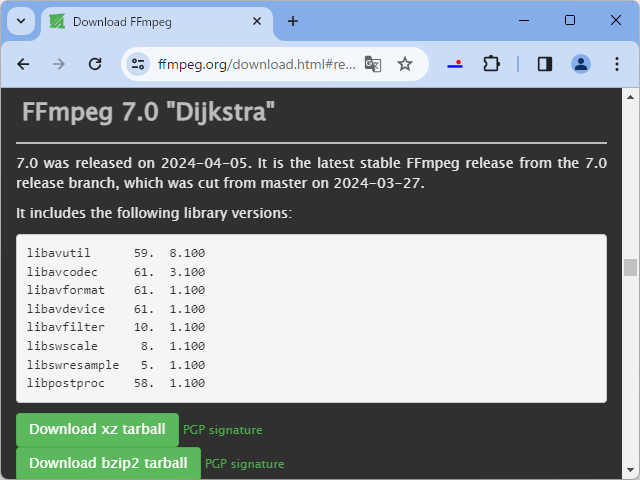Click the FFmpeg 7.0 "Dijkstra" heading
Viewport: 640px width, 480px height.
point(149,112)
